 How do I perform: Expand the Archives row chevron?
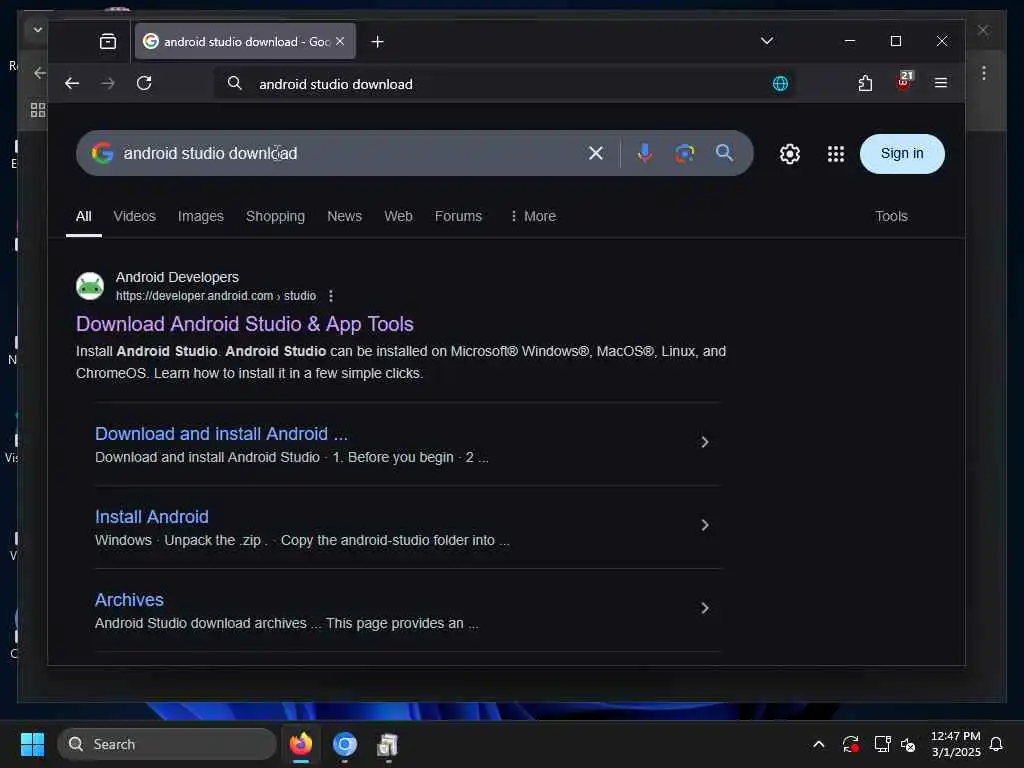[704, 608]
